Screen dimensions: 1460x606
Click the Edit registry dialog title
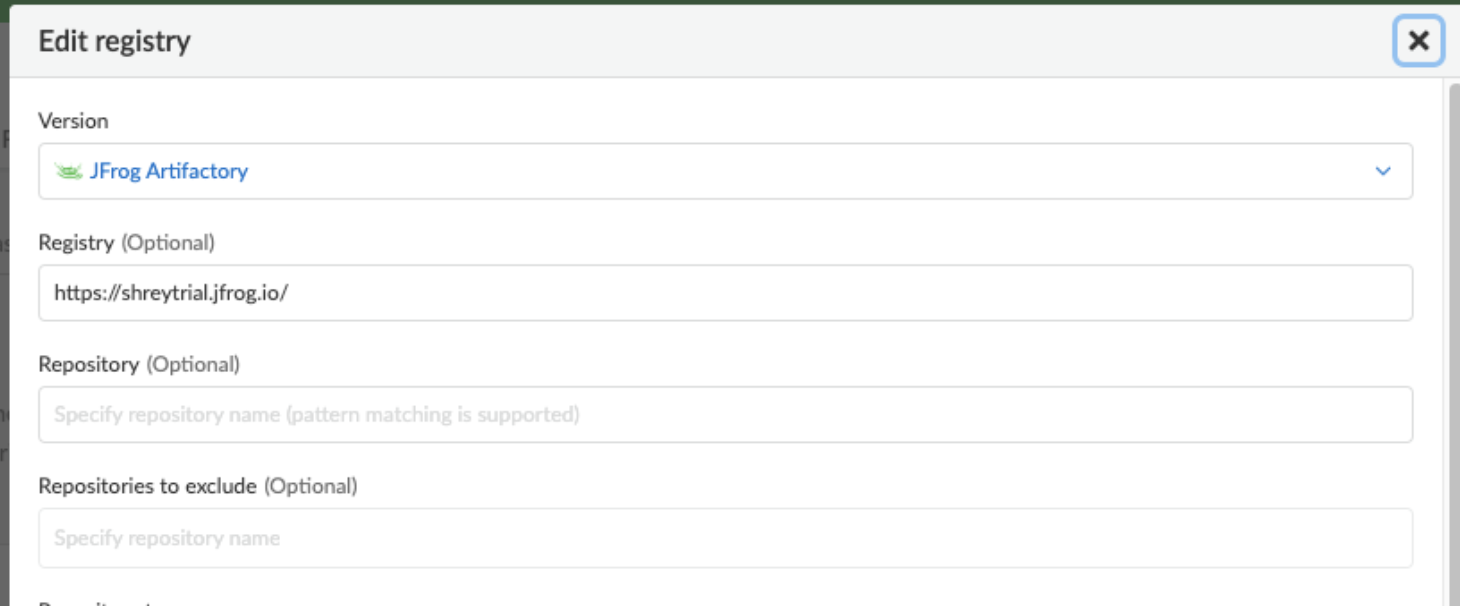pos(114,42)
